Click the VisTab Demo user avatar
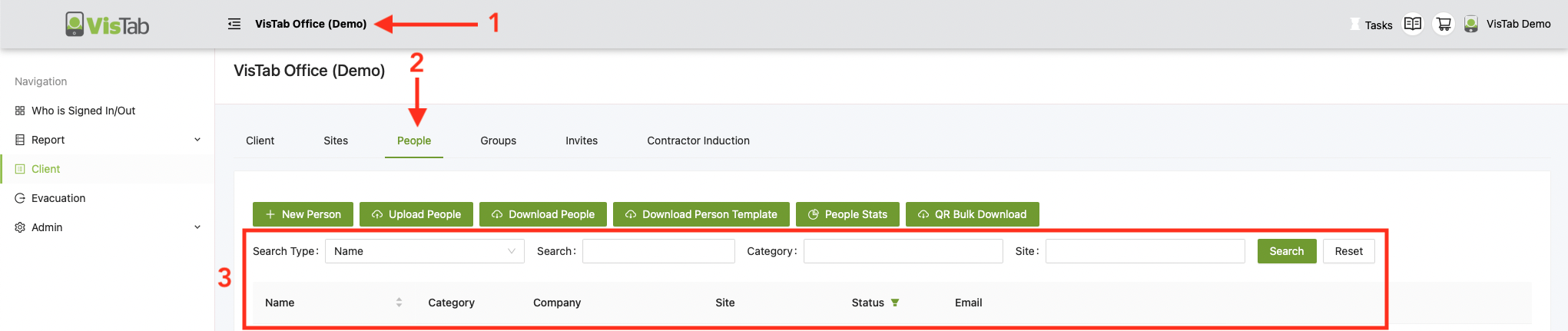Image resolution: width=1568 pixels, height=331 pixels. coord(1470,24)
